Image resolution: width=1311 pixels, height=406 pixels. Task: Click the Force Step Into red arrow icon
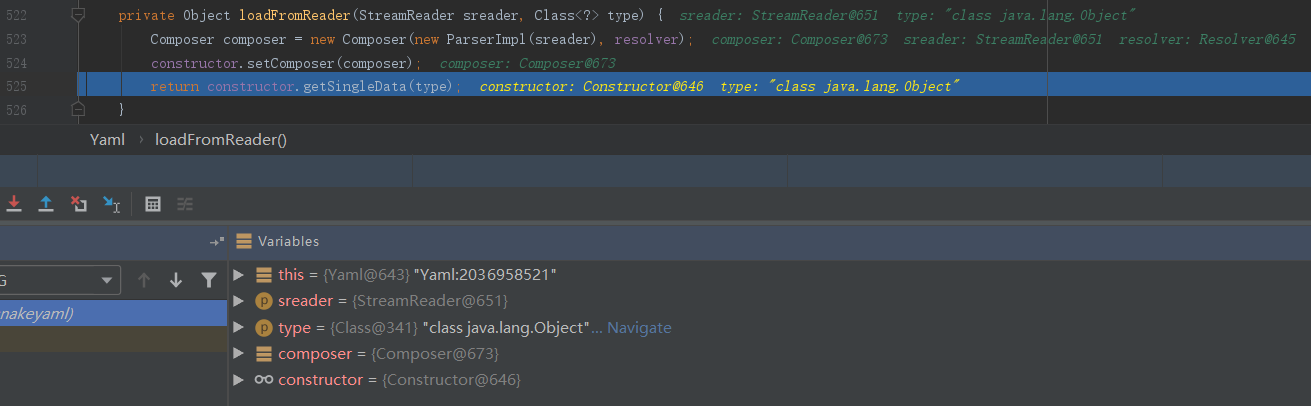coord(14,204)
